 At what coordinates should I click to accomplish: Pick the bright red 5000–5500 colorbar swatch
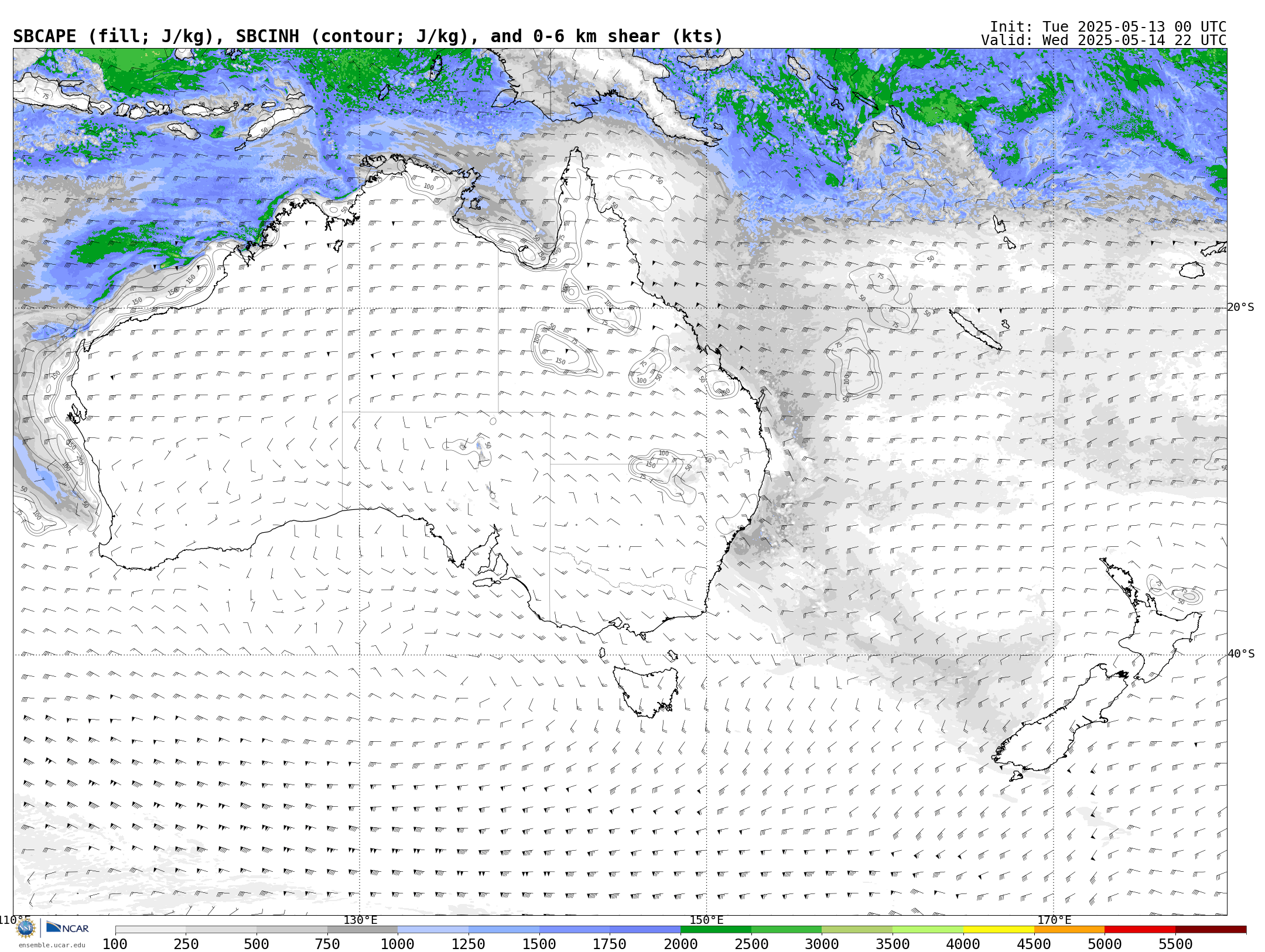coord(1140,930)
